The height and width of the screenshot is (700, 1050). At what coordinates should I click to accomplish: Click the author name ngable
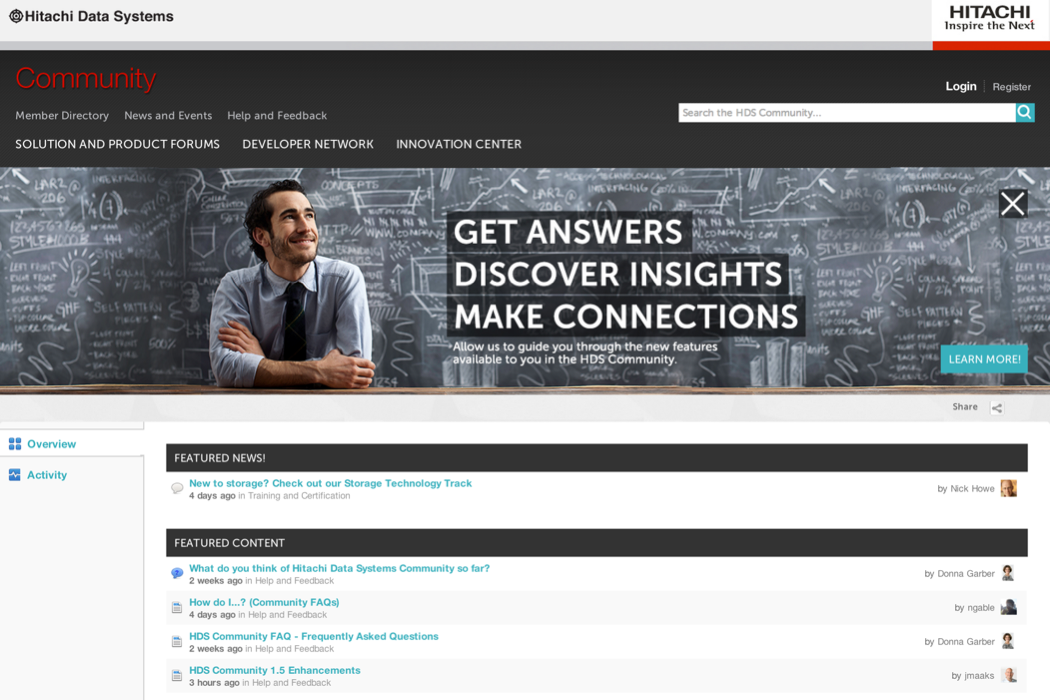click(981, 608)
